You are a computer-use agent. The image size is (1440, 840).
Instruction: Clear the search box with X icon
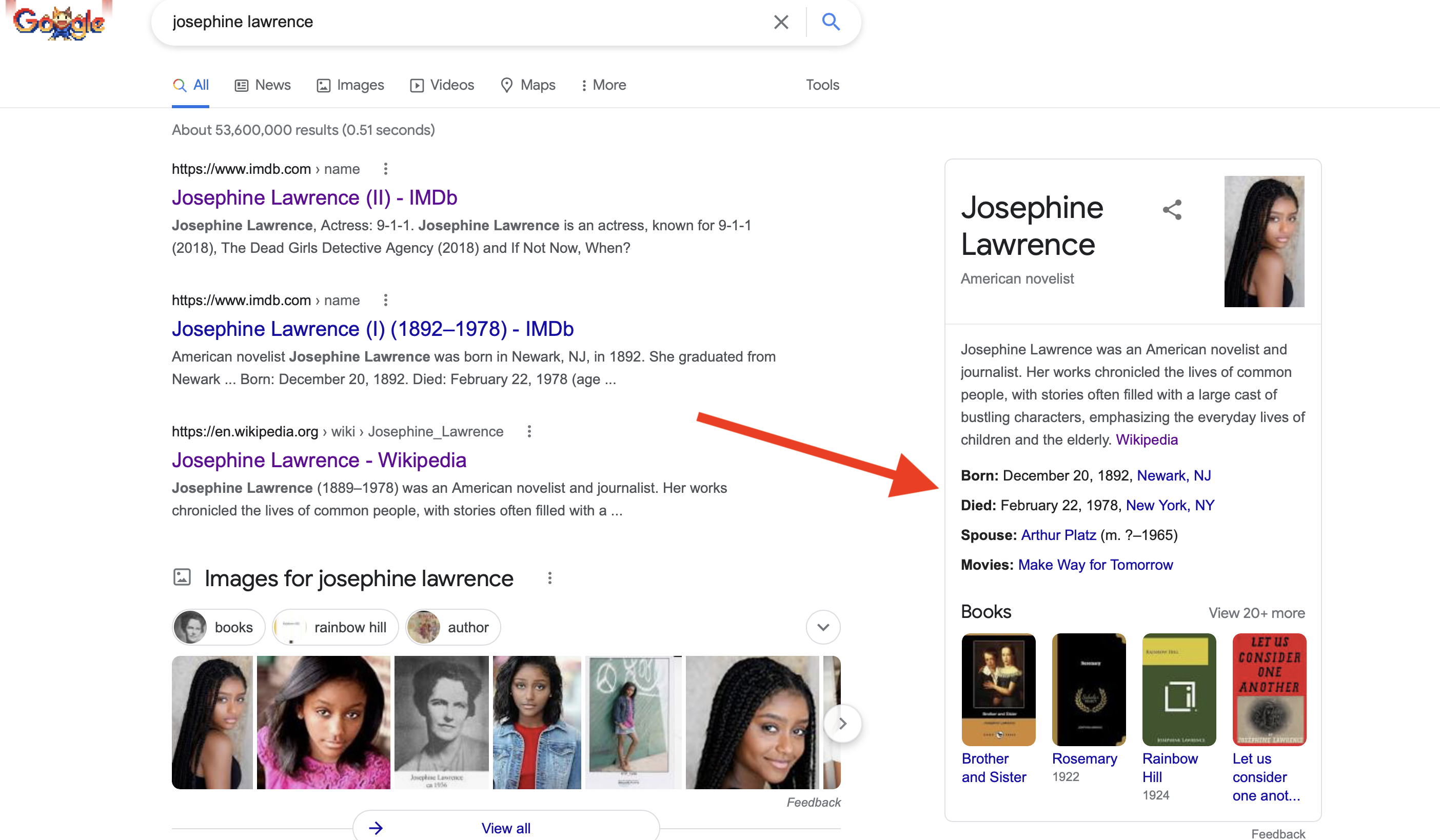pyautogui.click(x=781, y=22)
